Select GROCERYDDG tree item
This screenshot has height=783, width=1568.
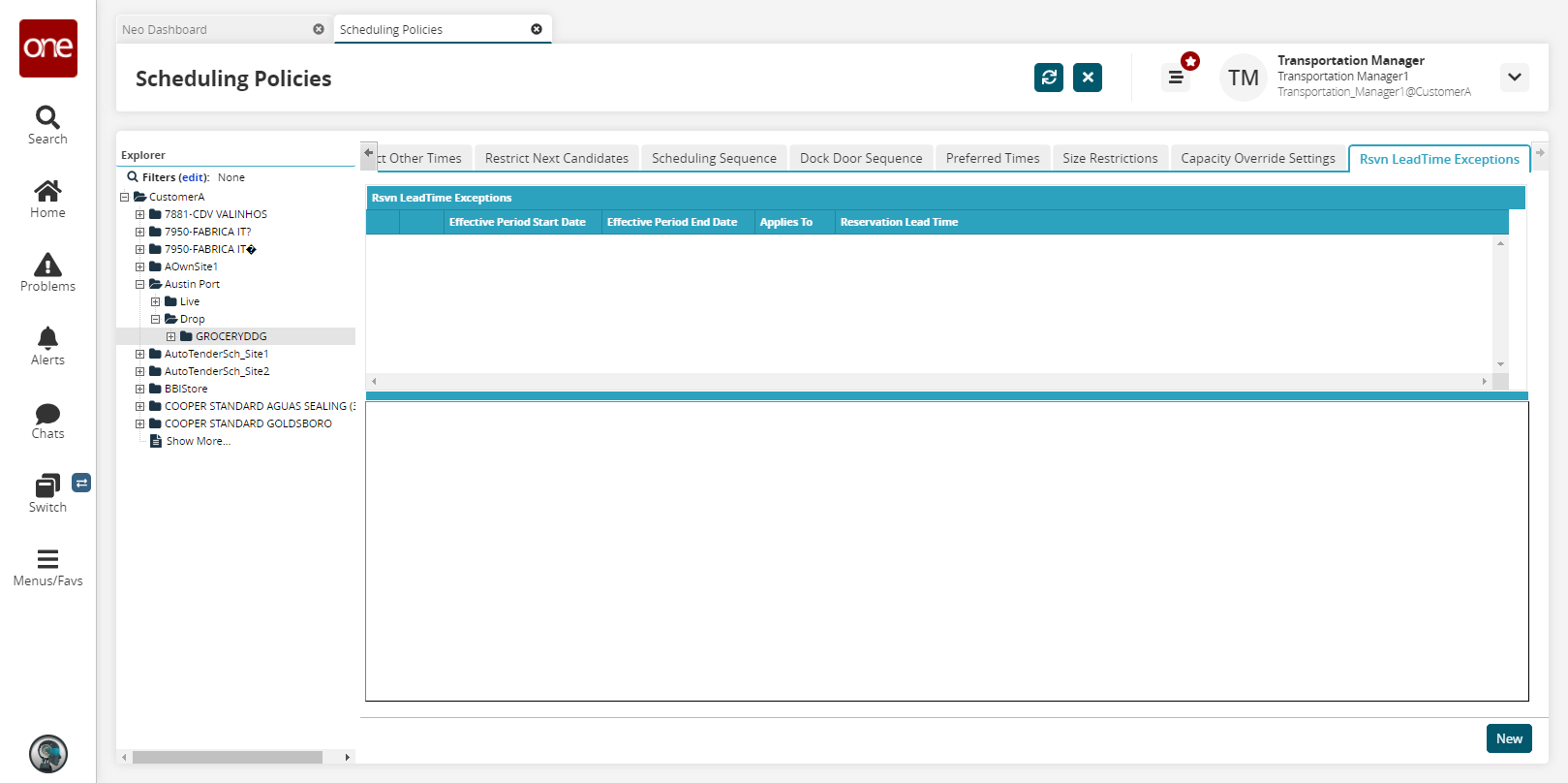[x=231, y=336]
